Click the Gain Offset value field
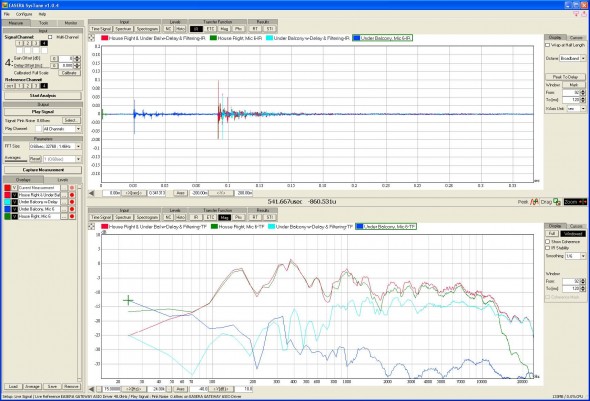This screenshot has height=401, width=590. (66, 58)
